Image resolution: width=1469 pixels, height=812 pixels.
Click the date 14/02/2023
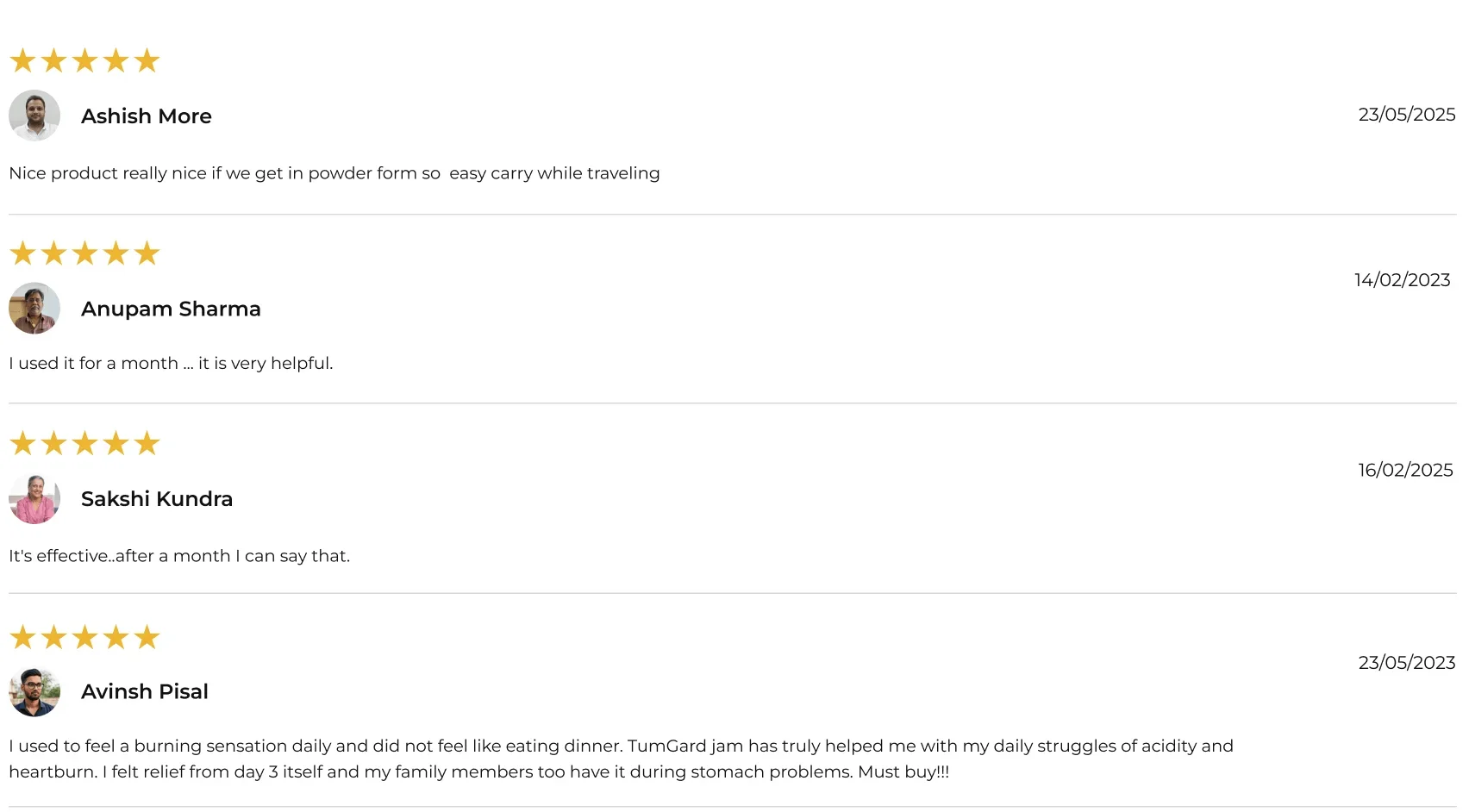tap(1403, 280)
